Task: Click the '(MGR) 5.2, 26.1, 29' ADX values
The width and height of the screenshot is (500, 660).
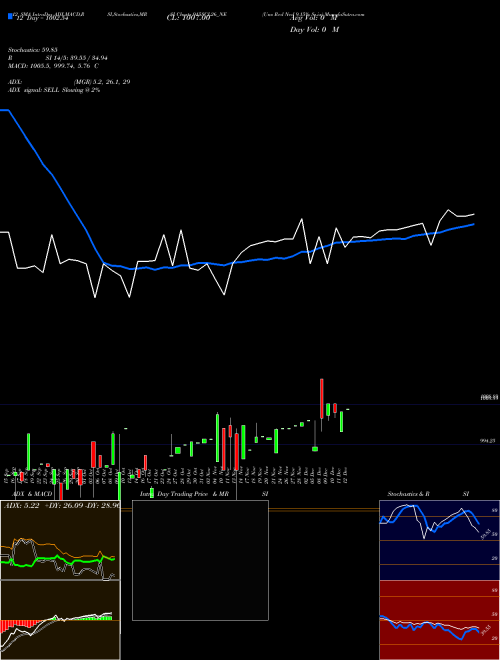Action: coord(101,82)
